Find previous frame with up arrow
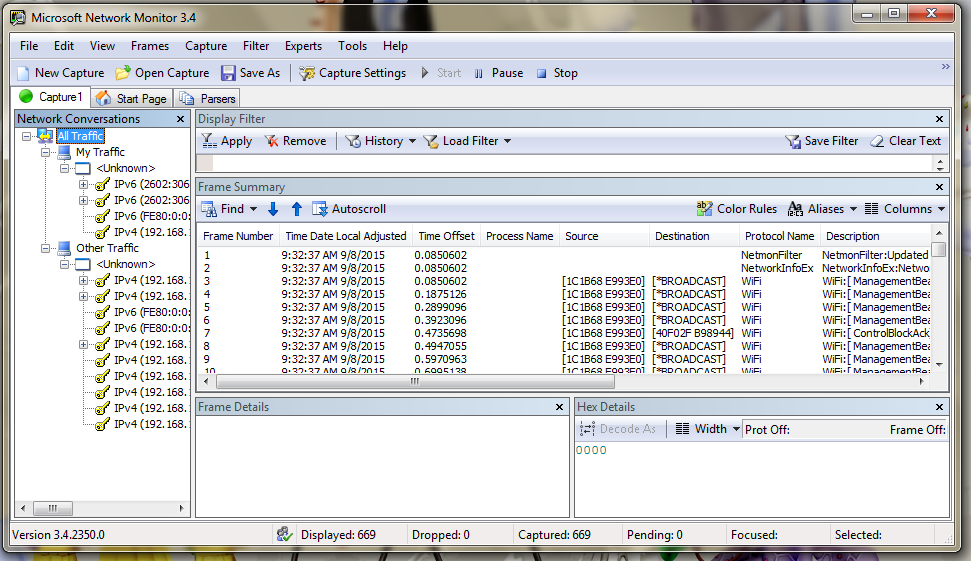This screenshot has width=971, height=561. [297, 209]
